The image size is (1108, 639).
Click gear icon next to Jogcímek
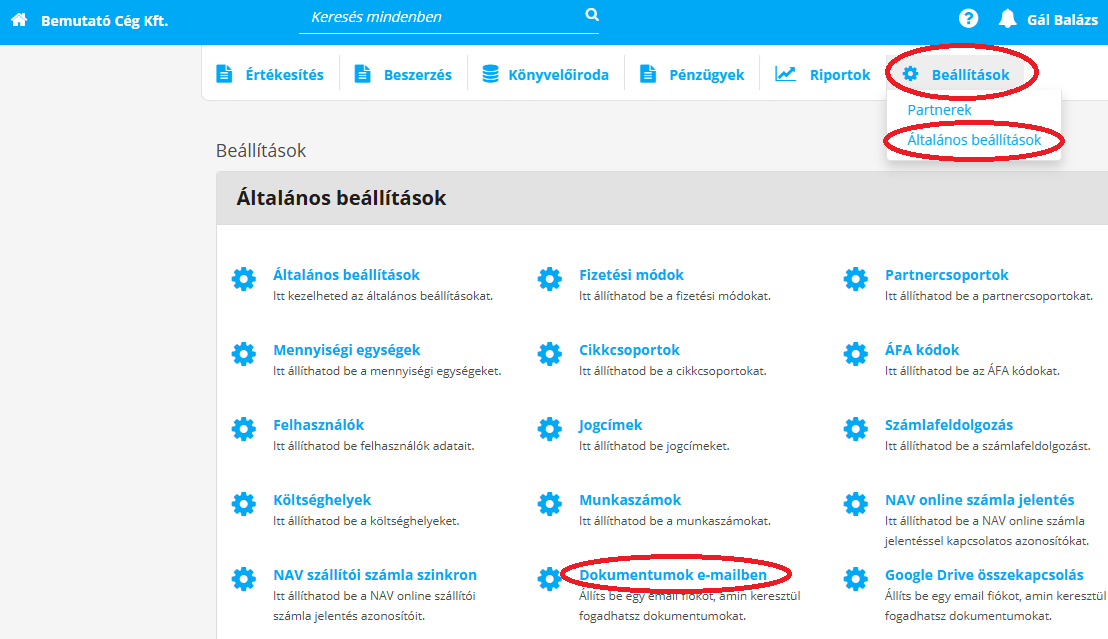pos(550,429)
